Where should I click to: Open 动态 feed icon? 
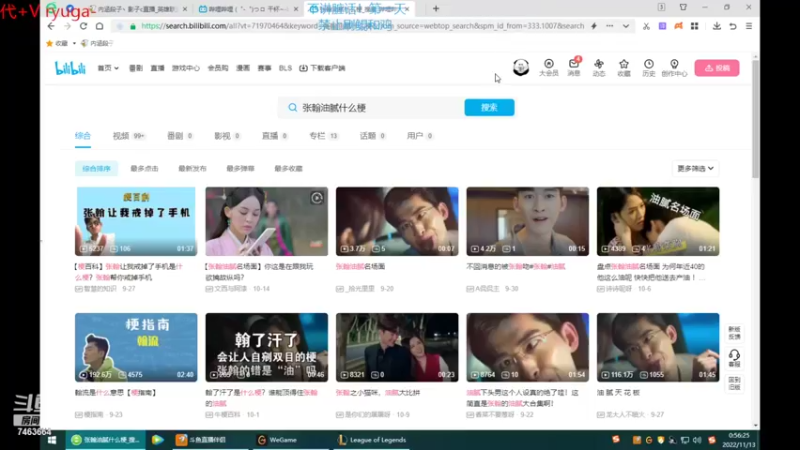tap(598, 67)
